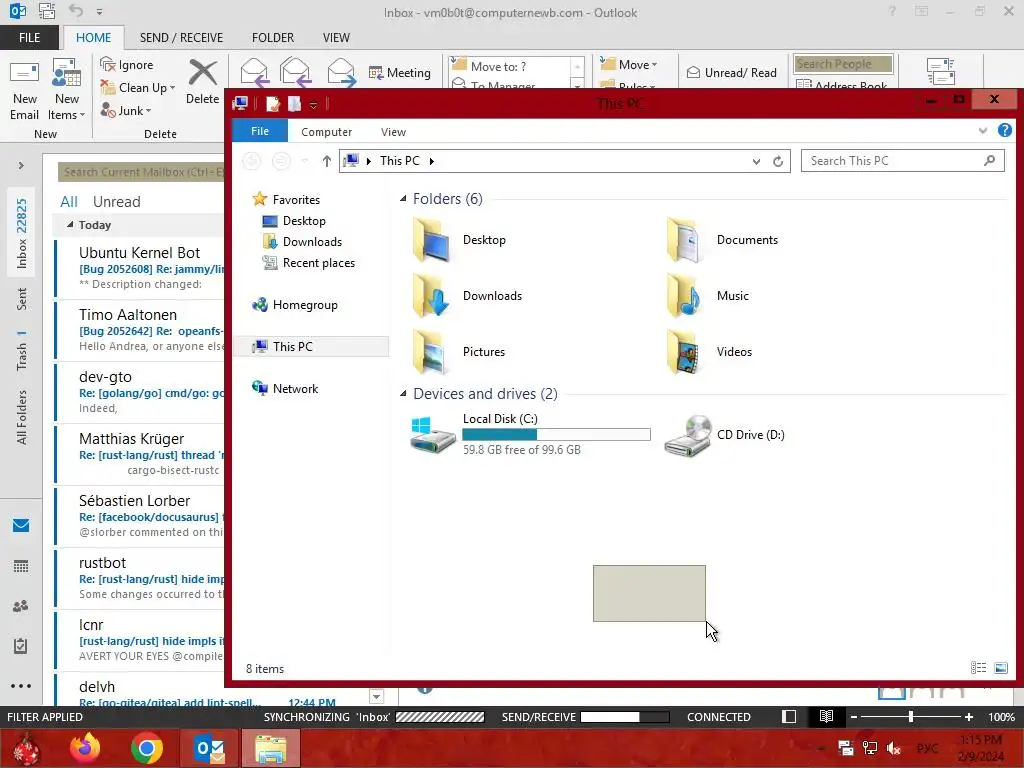Switch to Outlook SEND / RECEIVE tab
Screen dimensions: 1024x768
click(x=181, y=37)
